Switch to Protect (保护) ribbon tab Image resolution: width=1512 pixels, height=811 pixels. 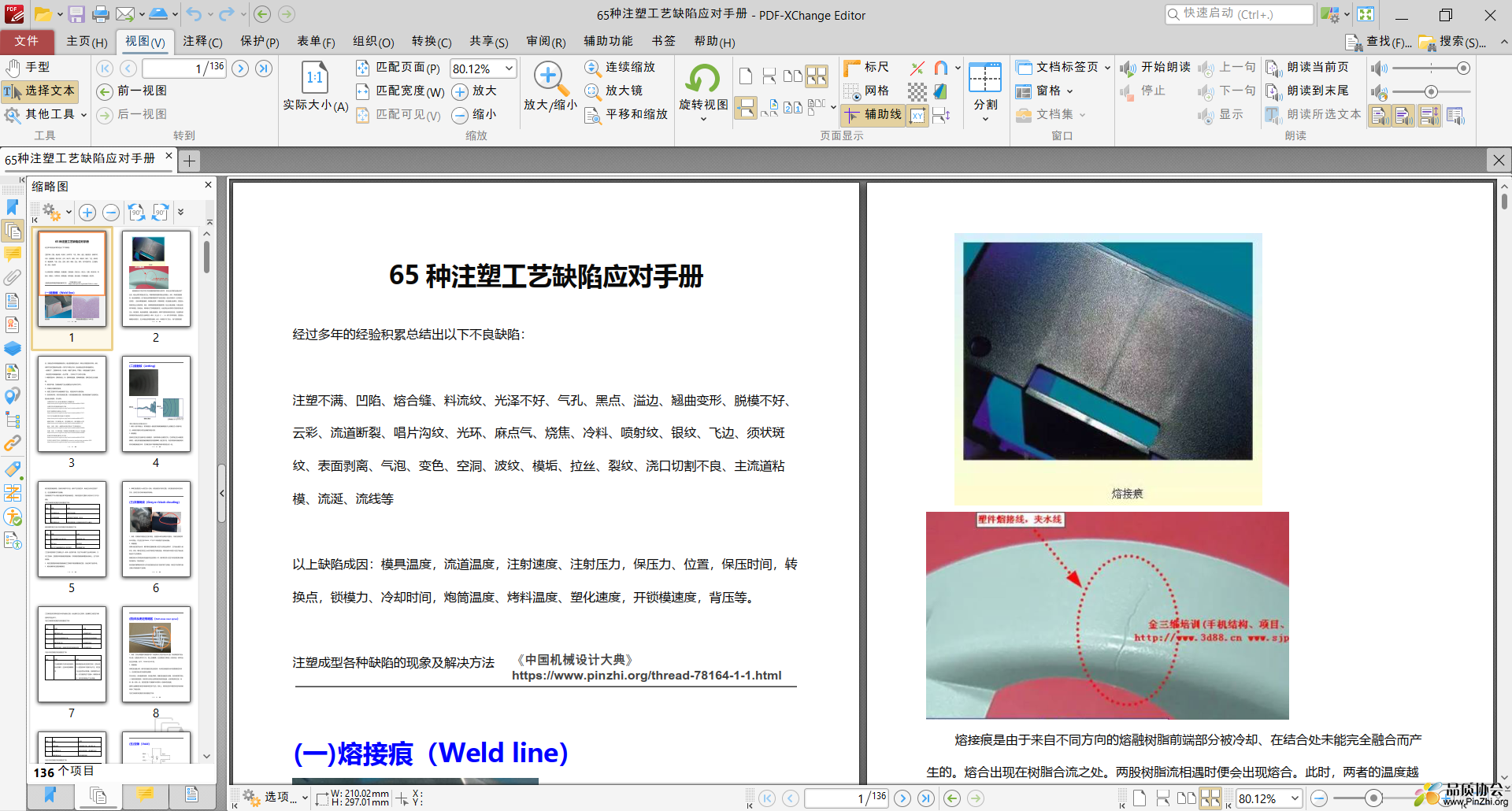click(x=260, y=42)
